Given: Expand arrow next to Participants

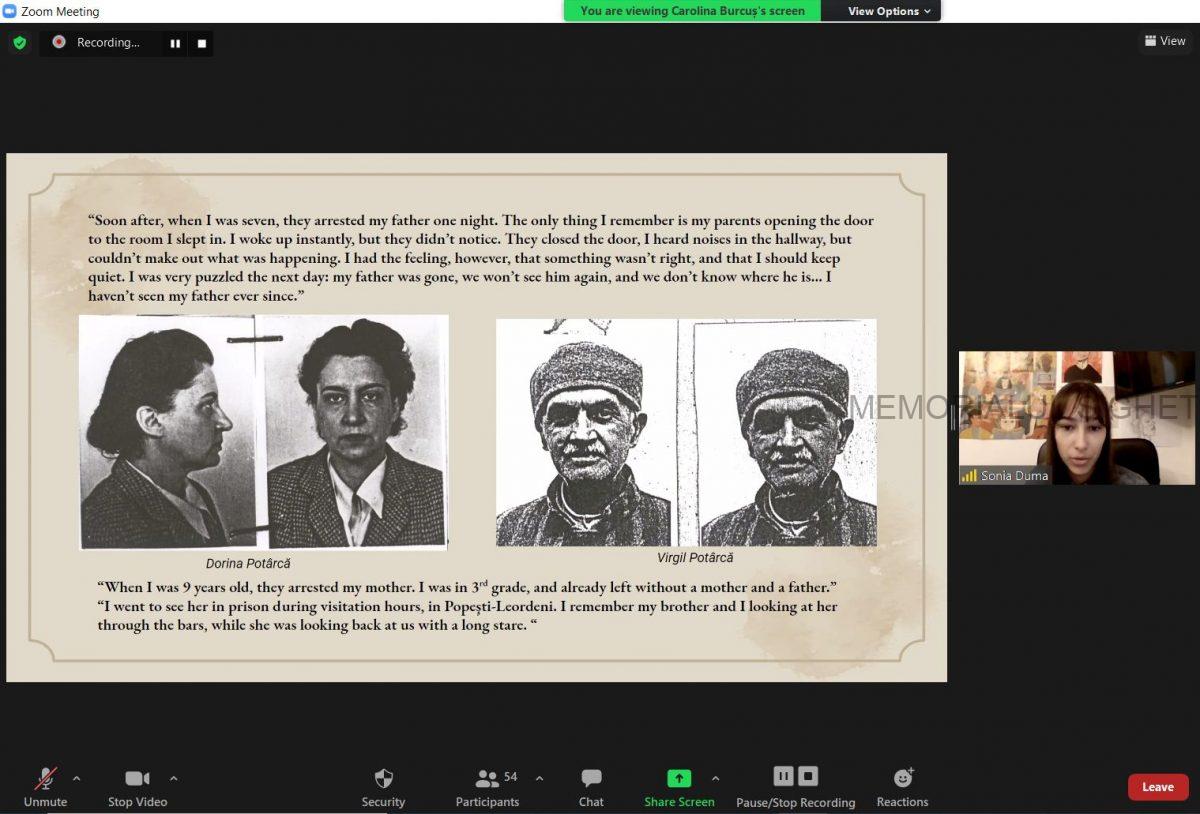Looking at the screenshot, I should pyautogui.click(x=539, y=778).
